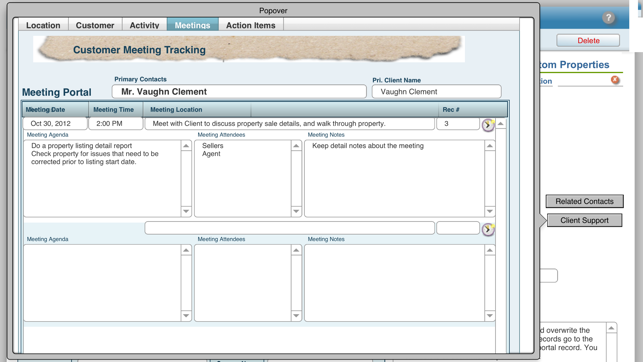Click arrow icon on empty meeting row

click(488, 229)
